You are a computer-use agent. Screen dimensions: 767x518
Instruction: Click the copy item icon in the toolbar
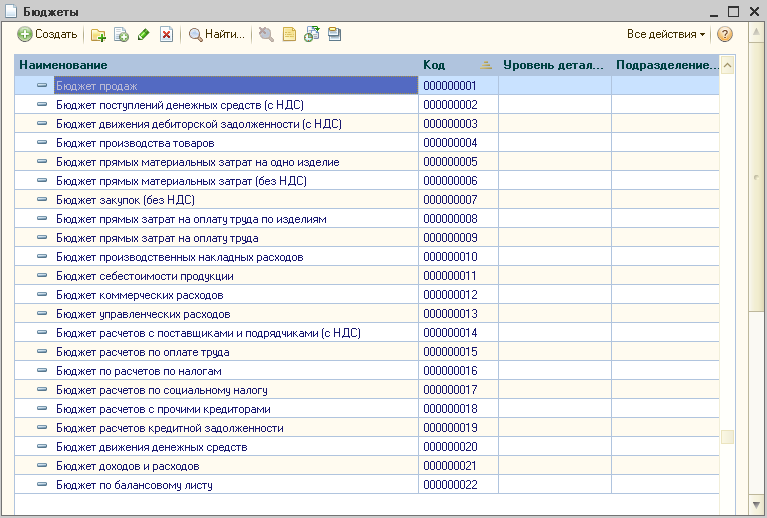(x=121, y=34)
